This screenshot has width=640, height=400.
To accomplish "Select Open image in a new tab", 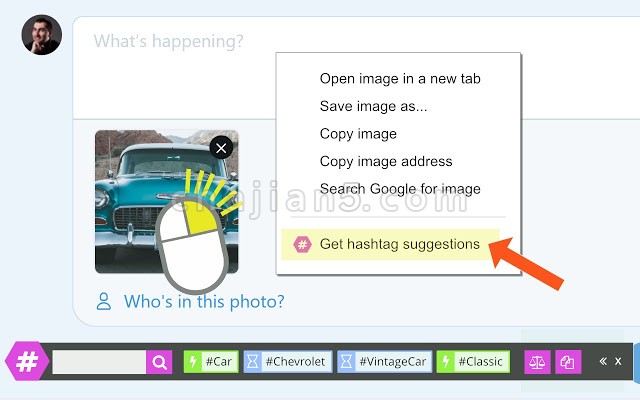I will tap(400, 78).
